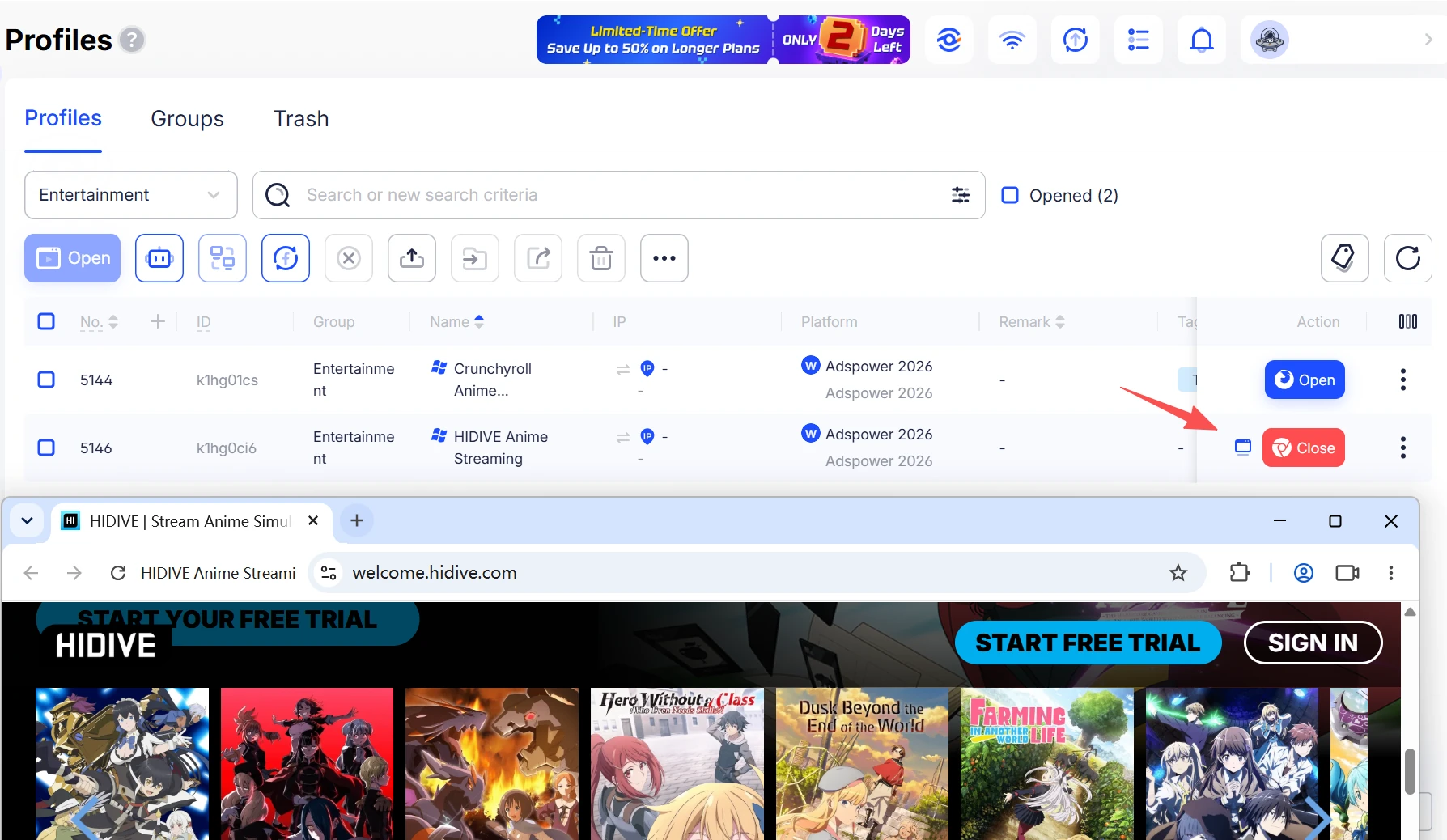
Task: Click the circled X toolbar icon
Action: tap(349, 258)
